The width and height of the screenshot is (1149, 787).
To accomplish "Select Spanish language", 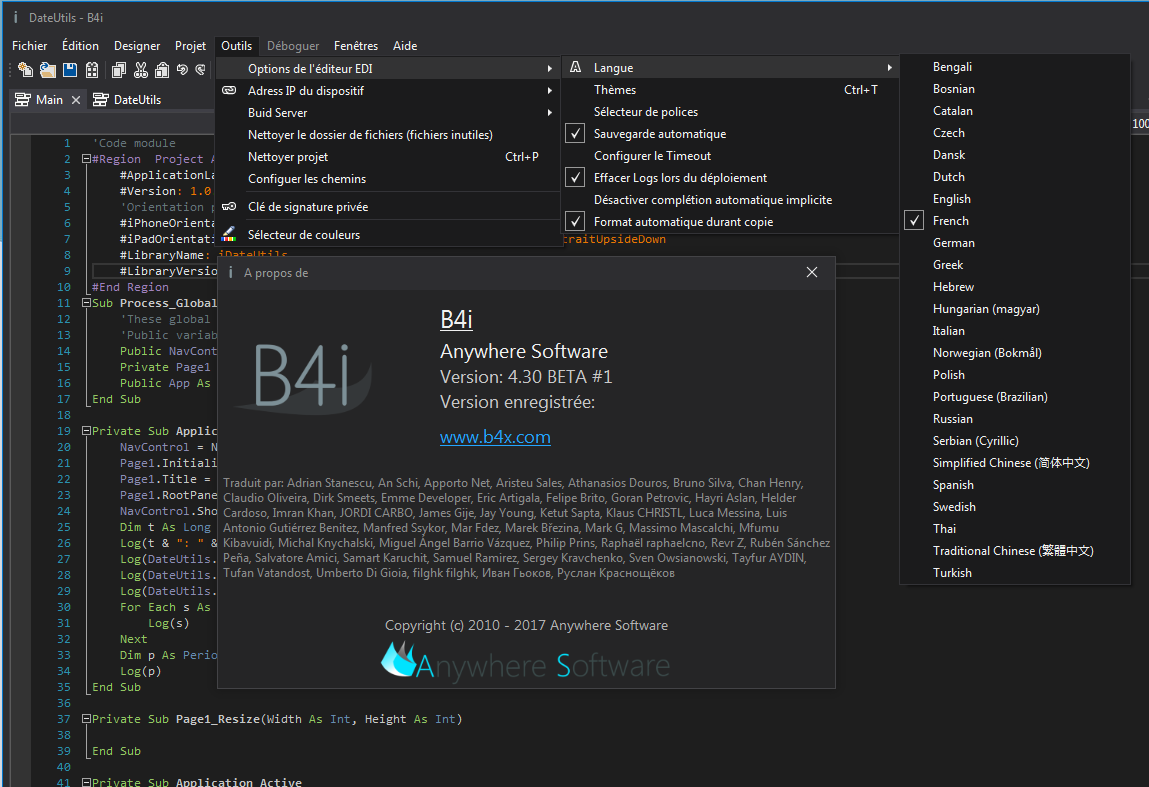I will click(1015, 484).
